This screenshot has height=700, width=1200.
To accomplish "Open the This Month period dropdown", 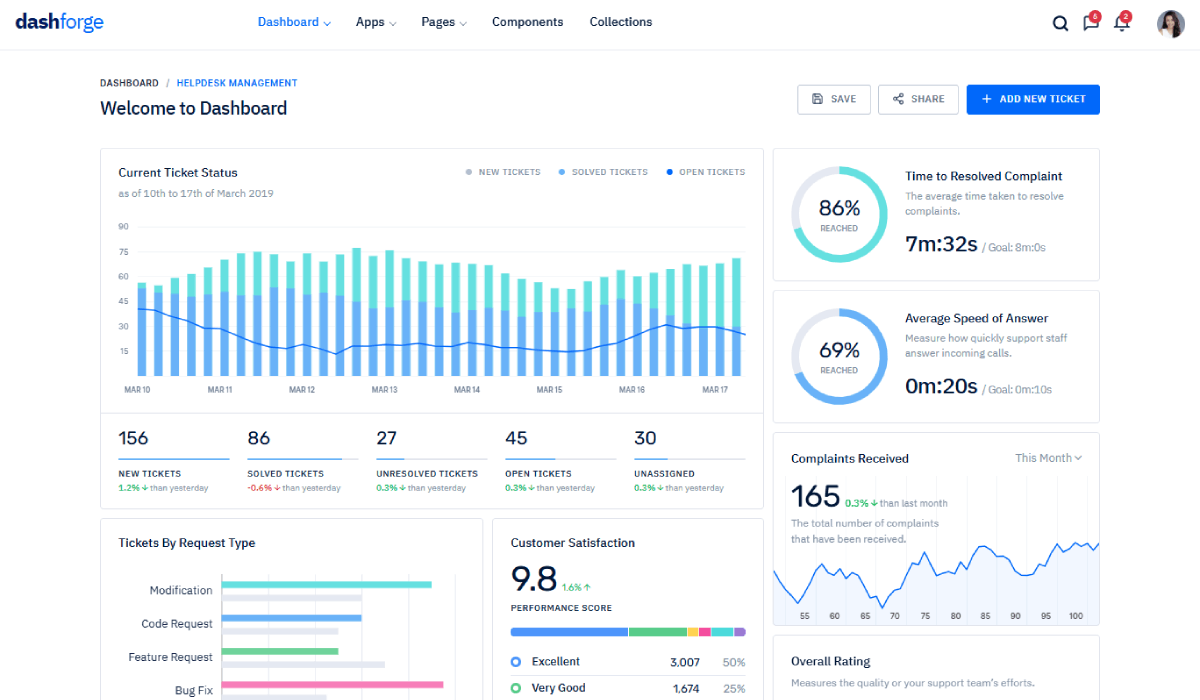I will point(1048,458).
